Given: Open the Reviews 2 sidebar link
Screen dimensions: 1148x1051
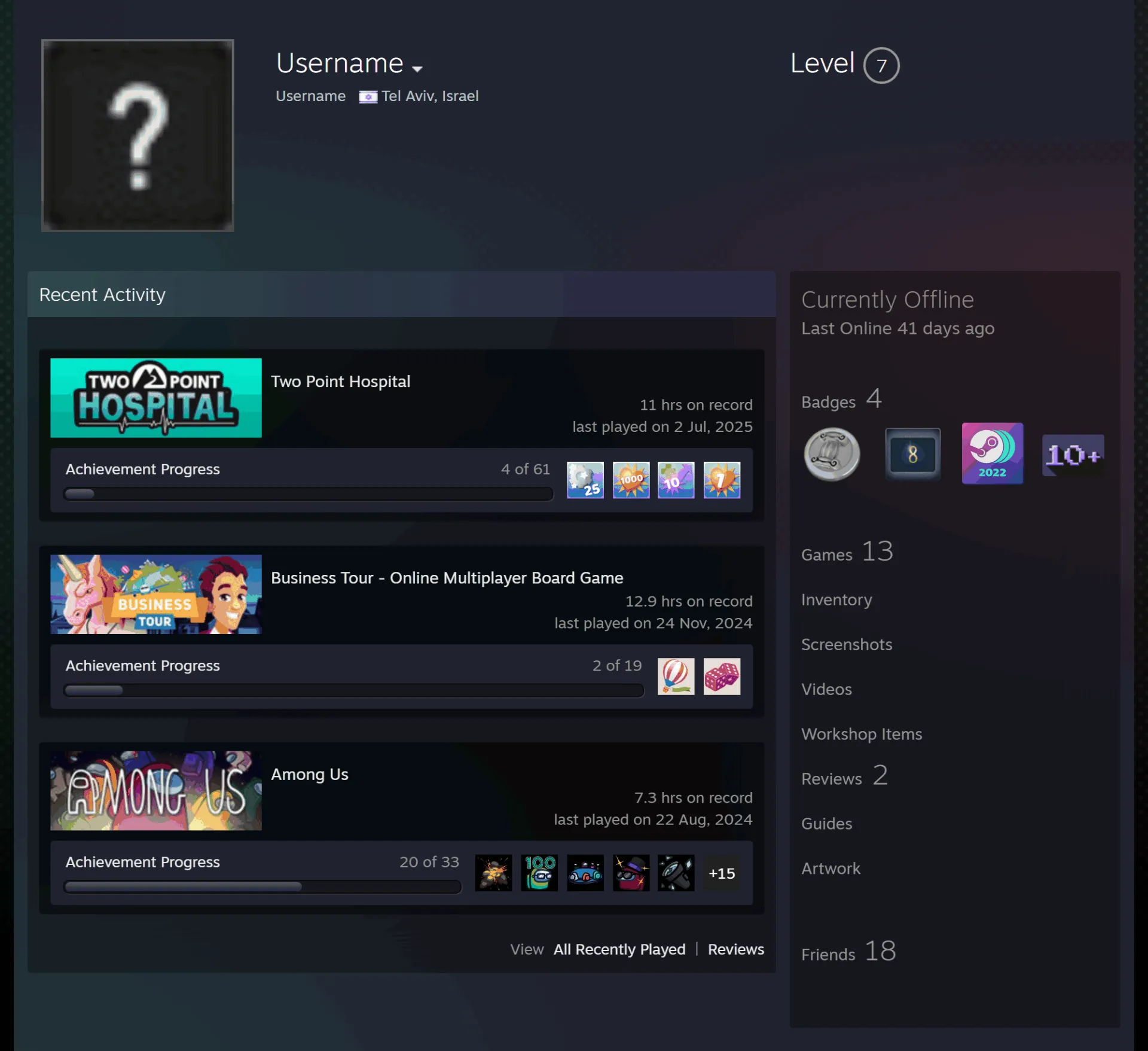Looking at the screenshot, I should pyautogui.click(x=845, y=776).
